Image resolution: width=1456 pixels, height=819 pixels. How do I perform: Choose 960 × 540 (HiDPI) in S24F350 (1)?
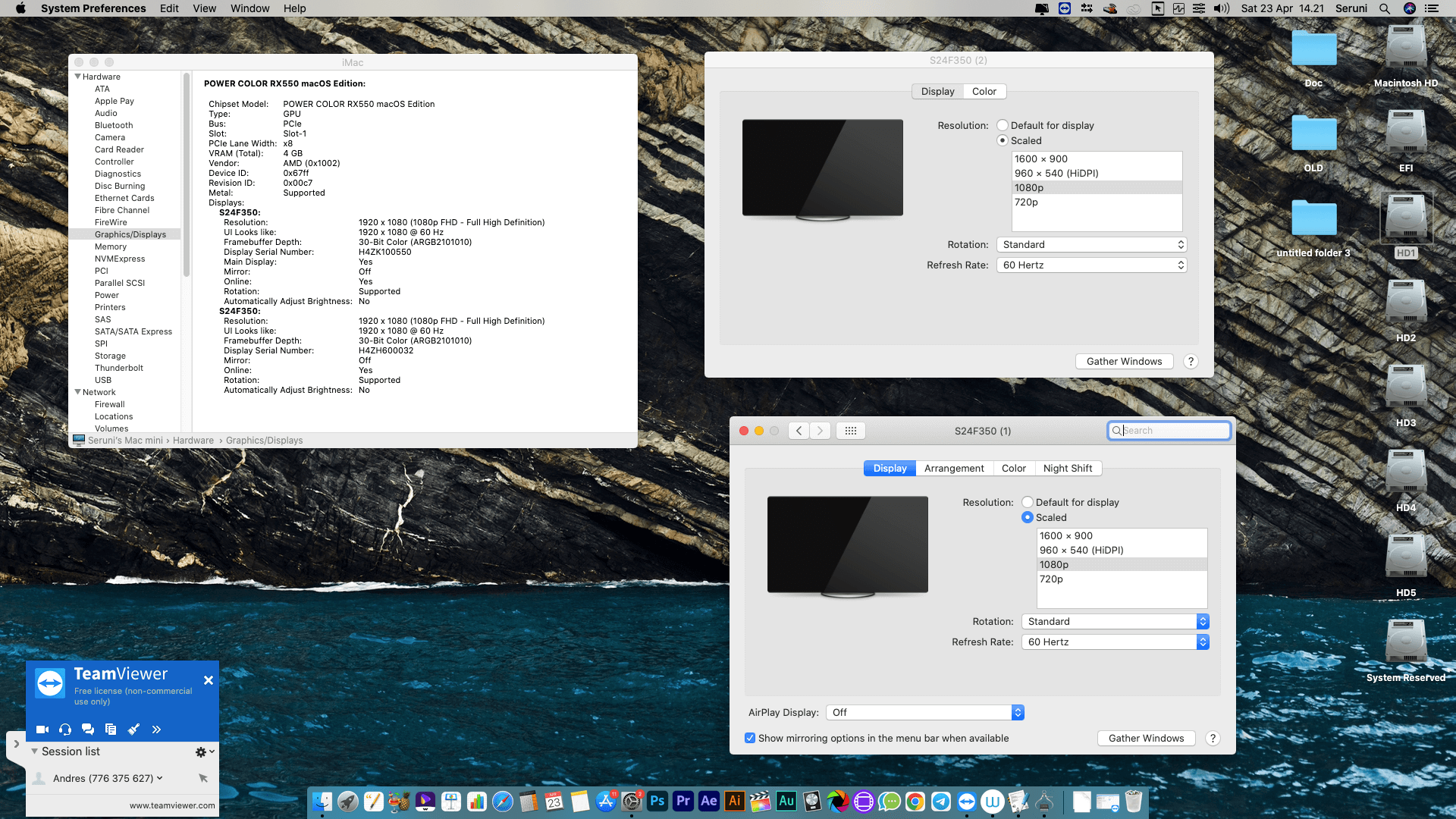coord(1122,550)
